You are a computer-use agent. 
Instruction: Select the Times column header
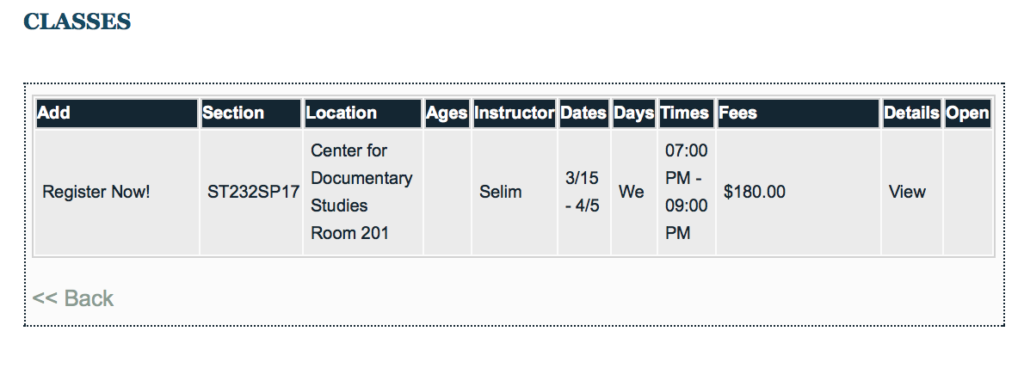pyautogui.click(x=686, y=114)
